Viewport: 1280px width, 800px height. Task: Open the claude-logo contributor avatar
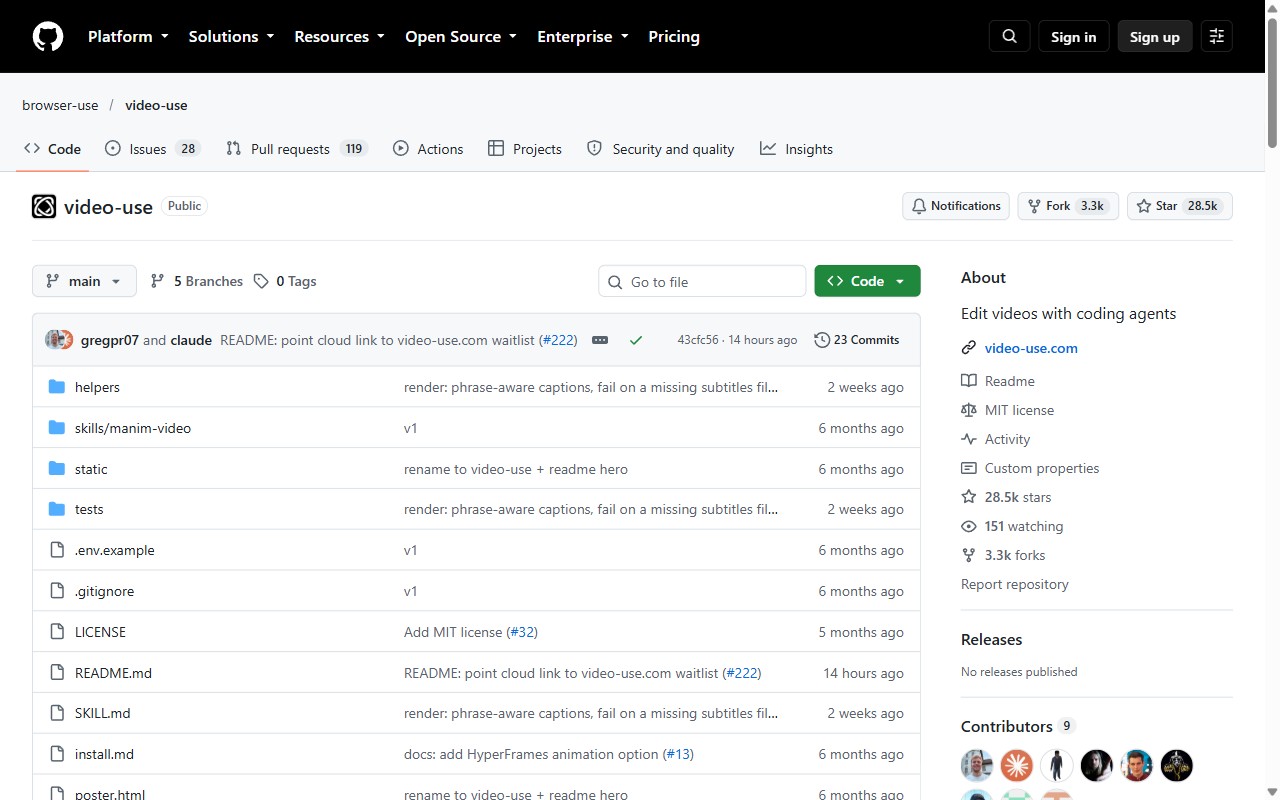pyautogui.click(x=1017, y=766)
